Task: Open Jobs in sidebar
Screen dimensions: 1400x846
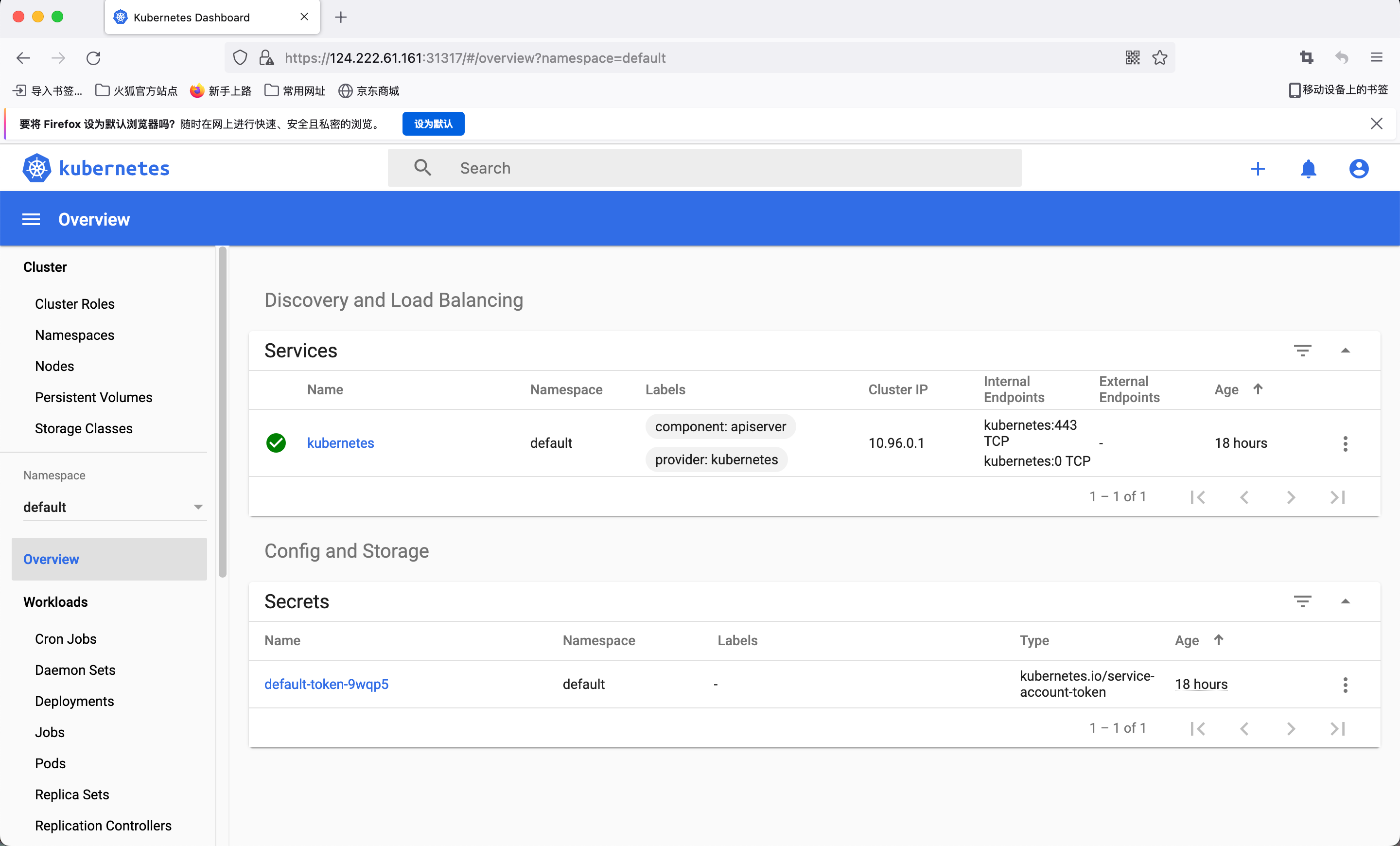Action: point(50,732)
